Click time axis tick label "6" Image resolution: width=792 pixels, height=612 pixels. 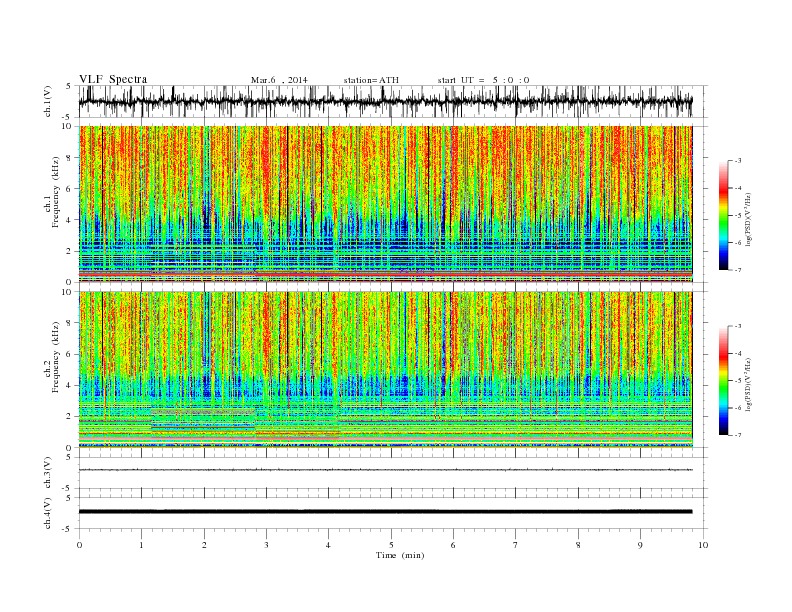pyautogui.click(x=453, y=545)
